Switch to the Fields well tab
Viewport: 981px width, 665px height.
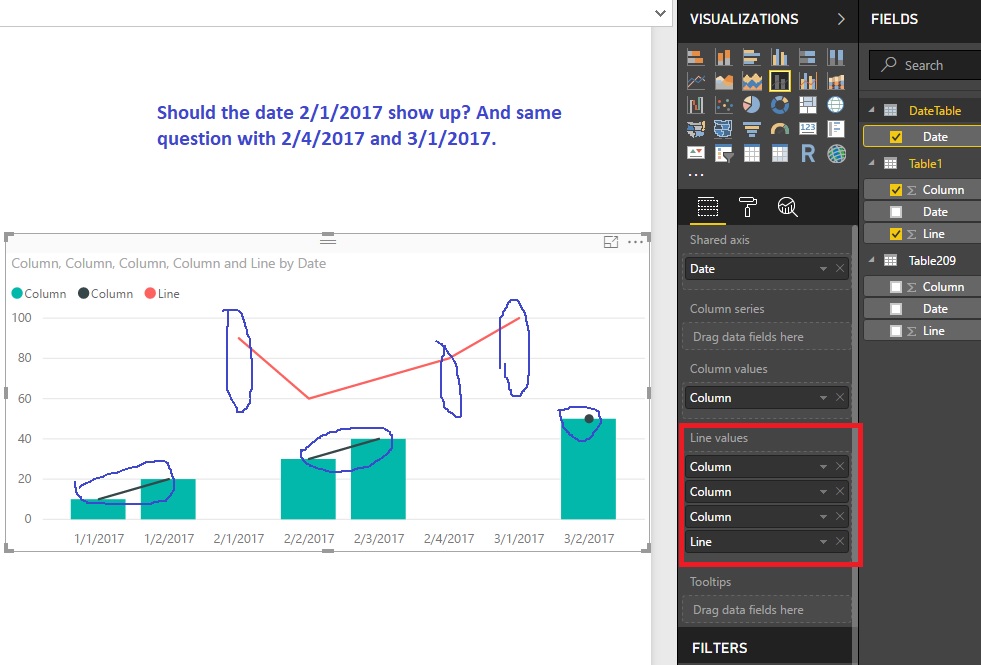point(708,207)
